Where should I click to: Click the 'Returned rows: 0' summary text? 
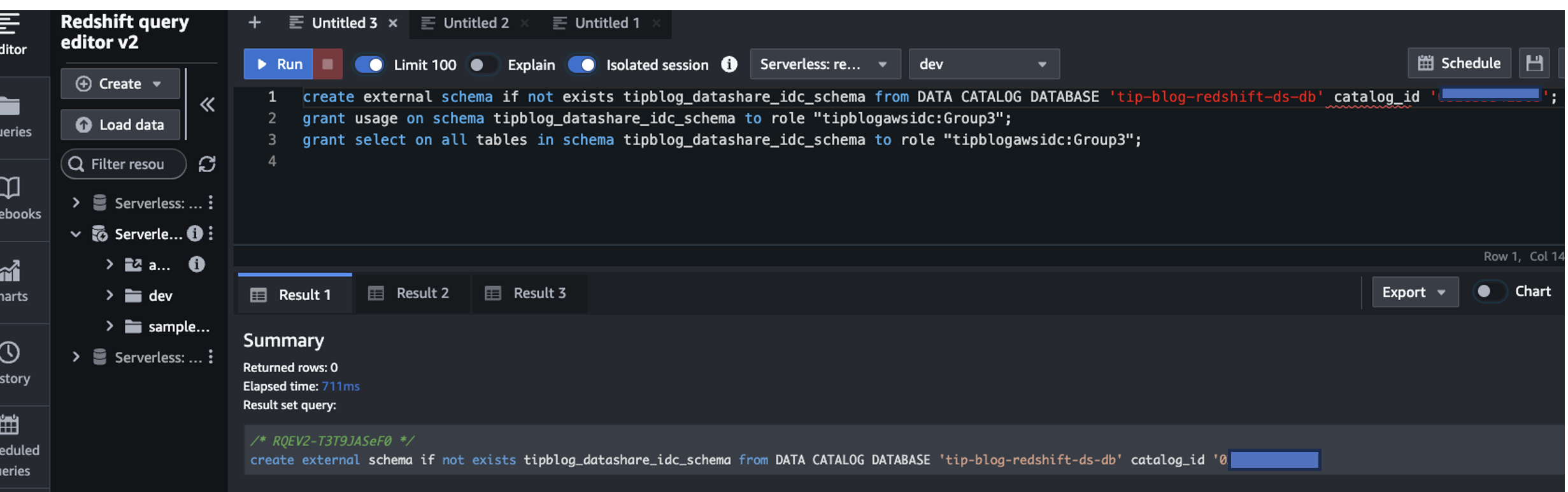coord(290,368)
